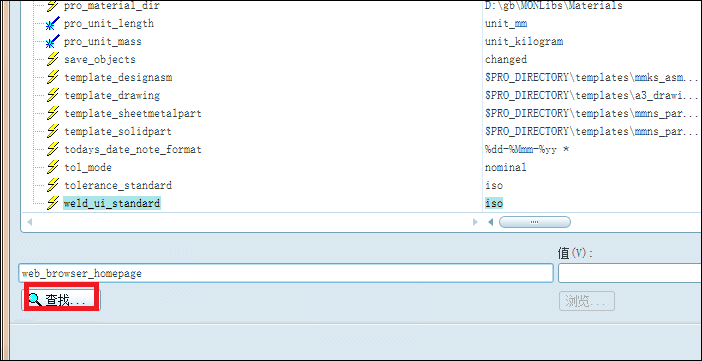Click the value column's horizontal scrollbar thumb
This screenshot has height=361, width=702.
535,222
